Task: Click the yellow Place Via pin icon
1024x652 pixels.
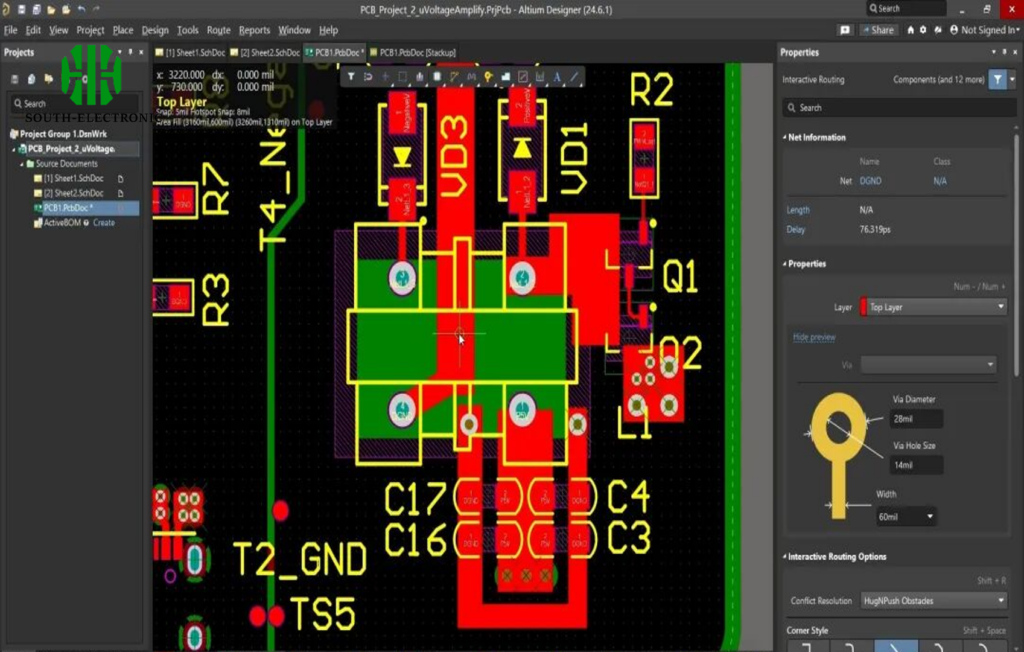Action: coord(488,77)
